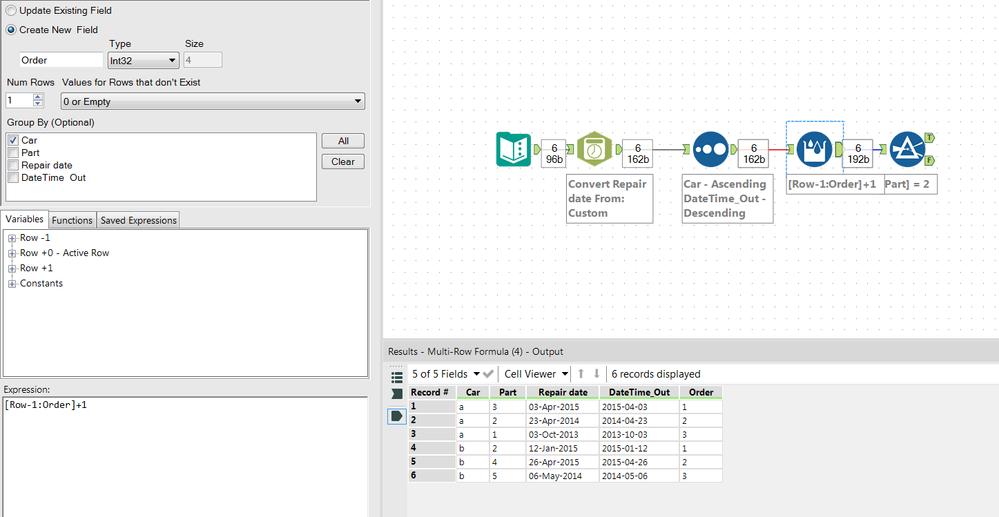Click the Part] = 2 filter annotation

[x=910, y=184]
